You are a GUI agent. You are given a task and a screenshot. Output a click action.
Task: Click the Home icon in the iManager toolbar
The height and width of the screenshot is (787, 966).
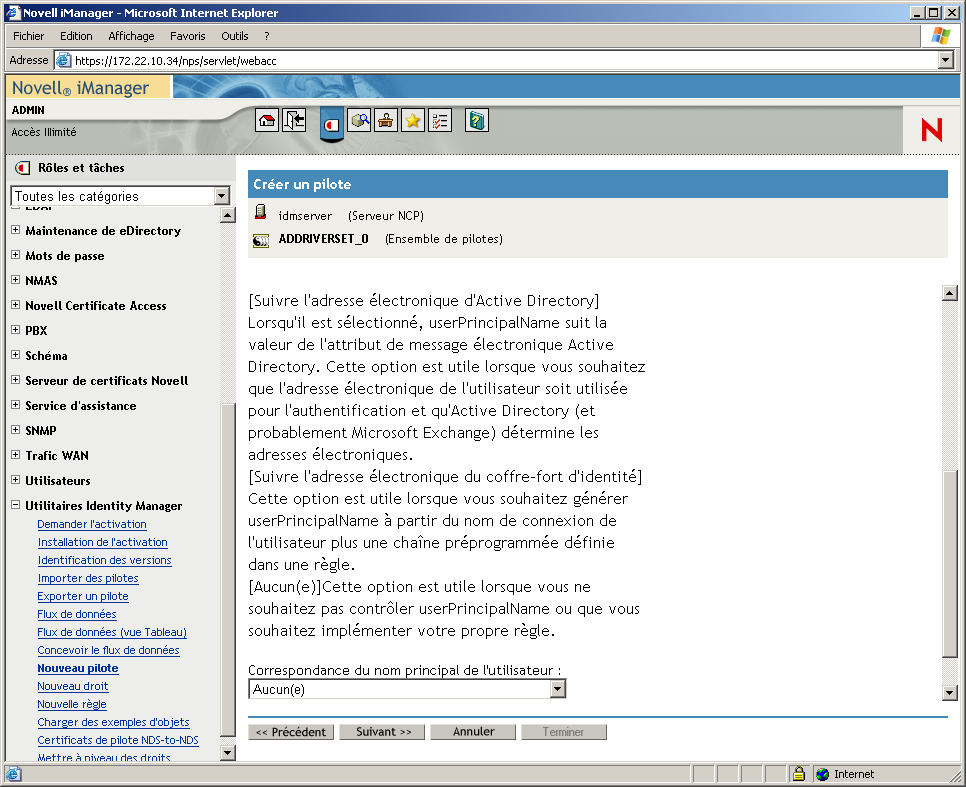(x=268, y=120)
